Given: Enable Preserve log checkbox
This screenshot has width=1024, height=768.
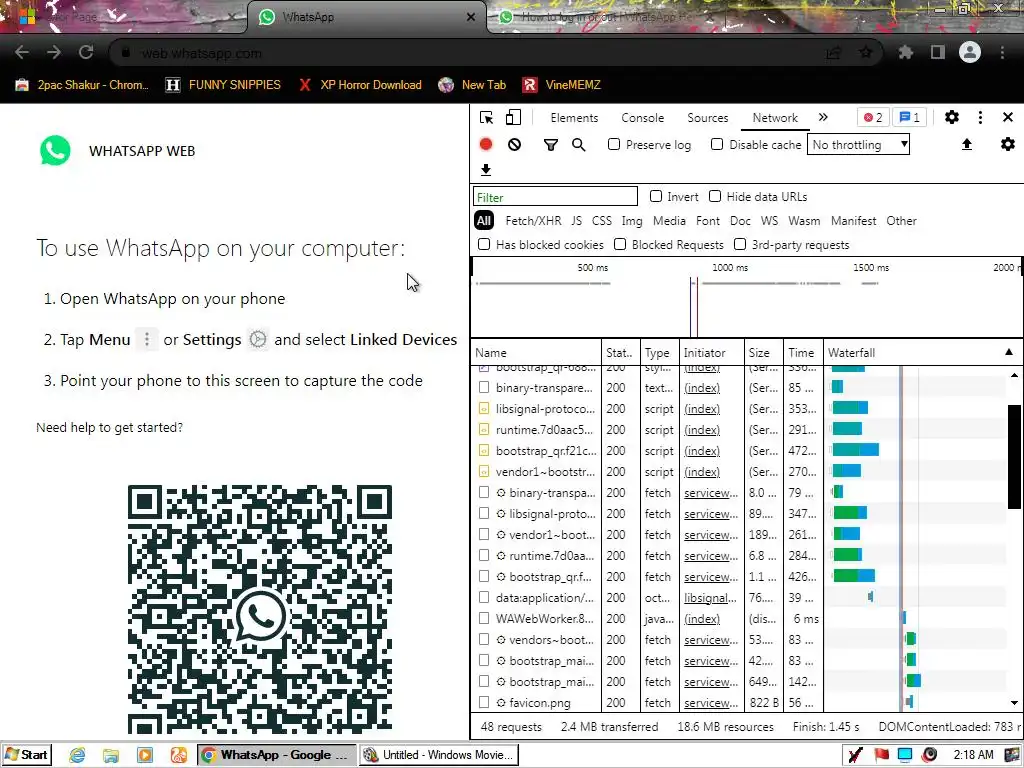Looking at the screenshot, I should pyautogui.click(x=614, y=144).
